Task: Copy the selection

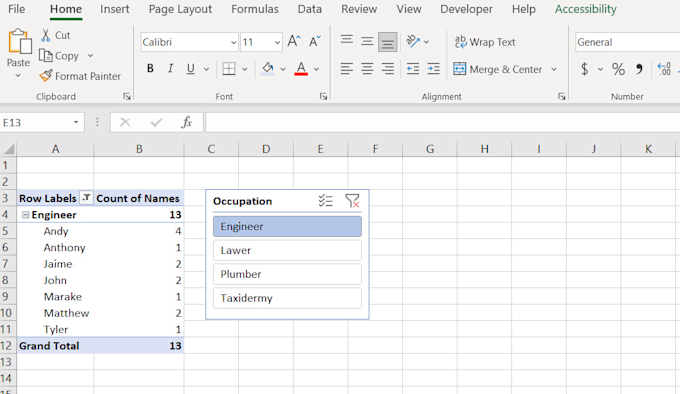Action: click(x=59, y=55)
